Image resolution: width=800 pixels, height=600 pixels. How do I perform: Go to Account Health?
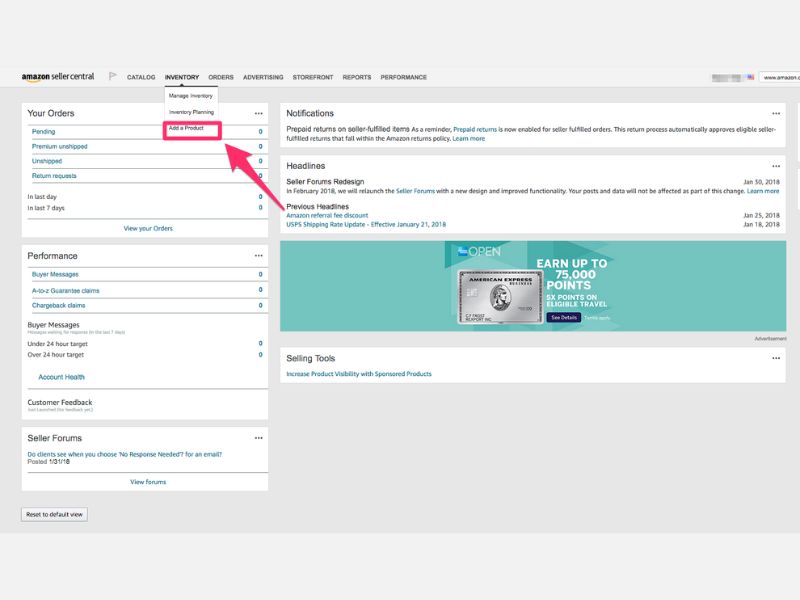[x=62, y=377]
